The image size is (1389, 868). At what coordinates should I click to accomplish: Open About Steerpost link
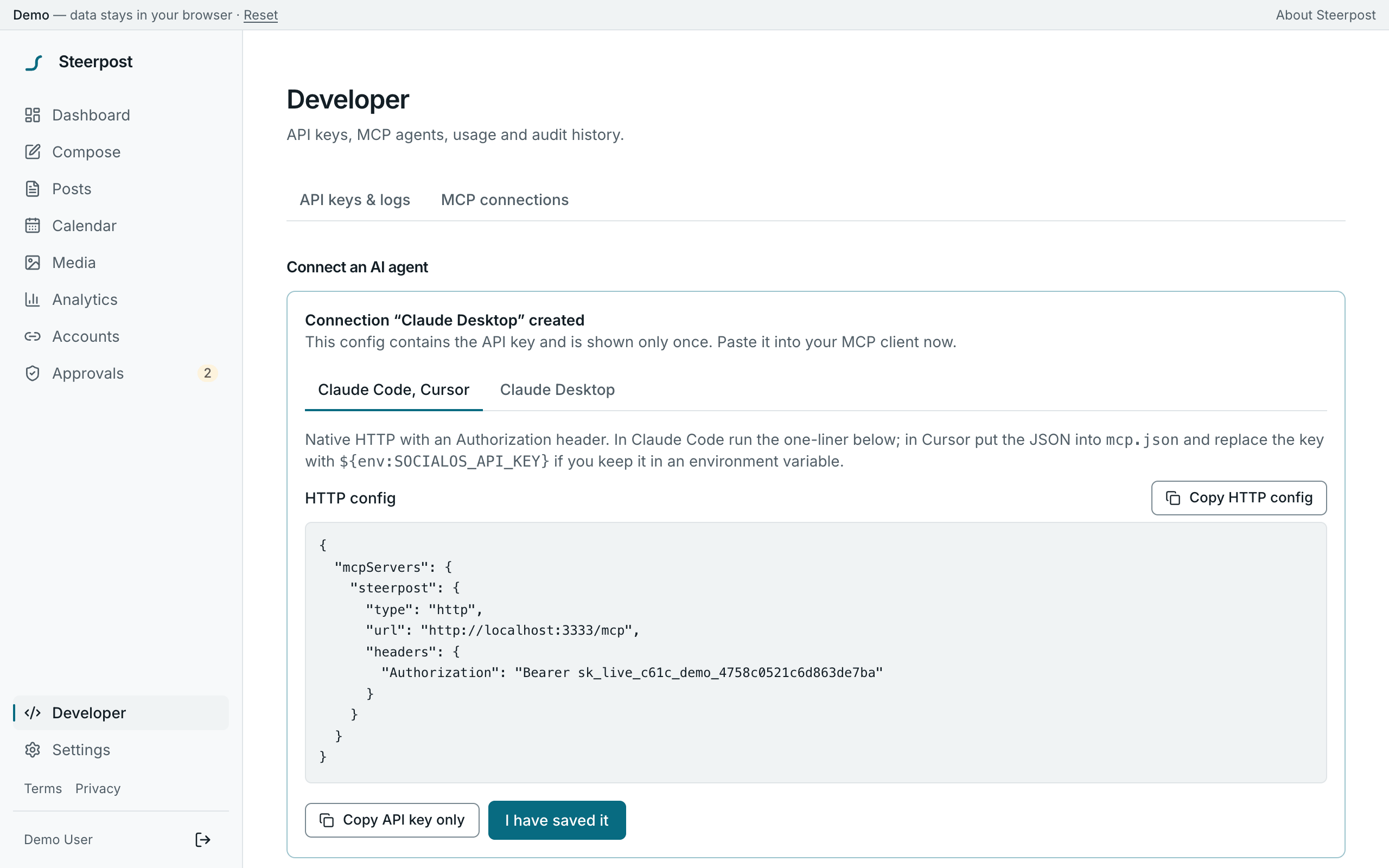pyautogui.click(x=1326, y=15)
